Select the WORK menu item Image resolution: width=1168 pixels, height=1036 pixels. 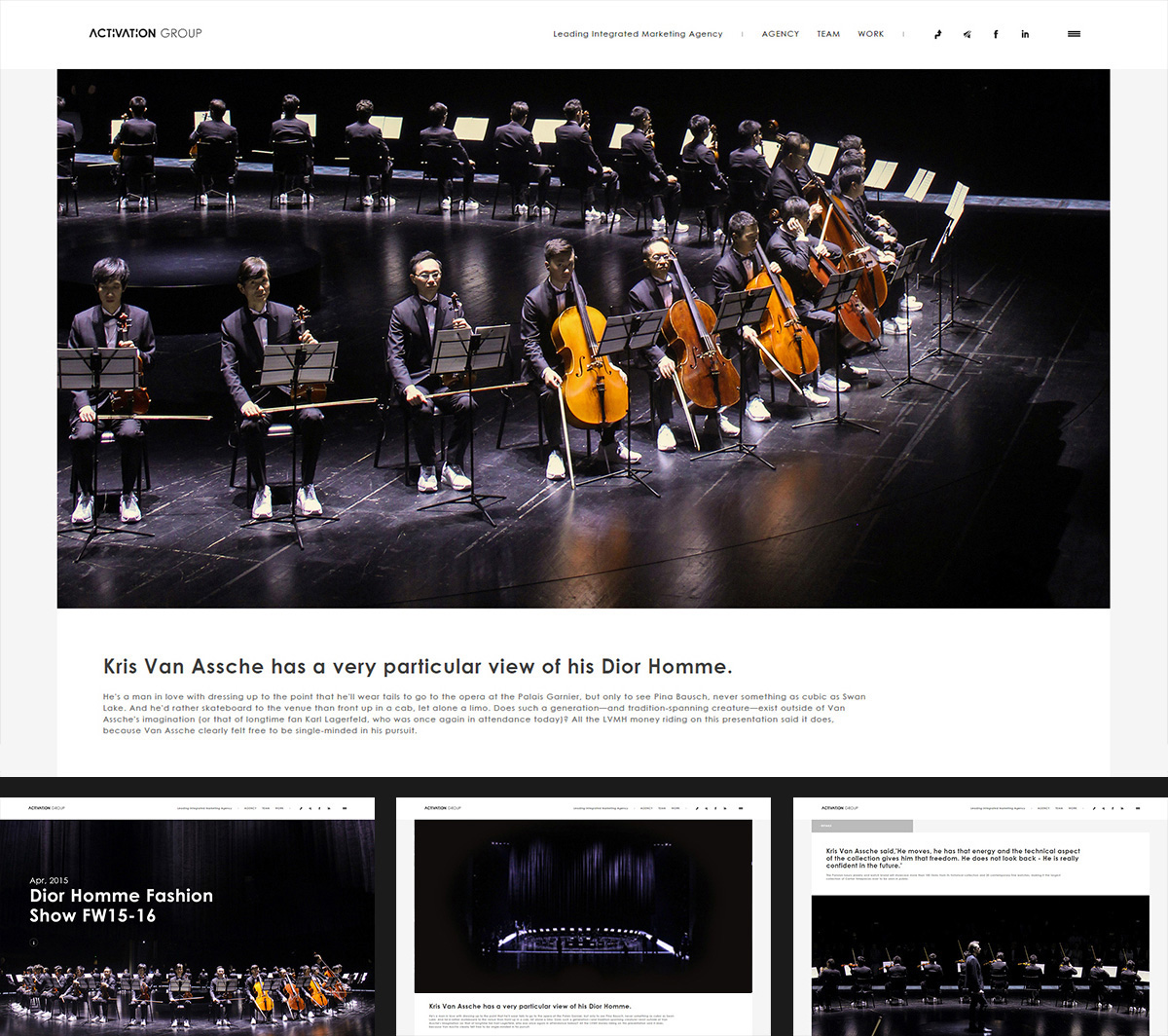pyautogui.click(x=870, y=34)
